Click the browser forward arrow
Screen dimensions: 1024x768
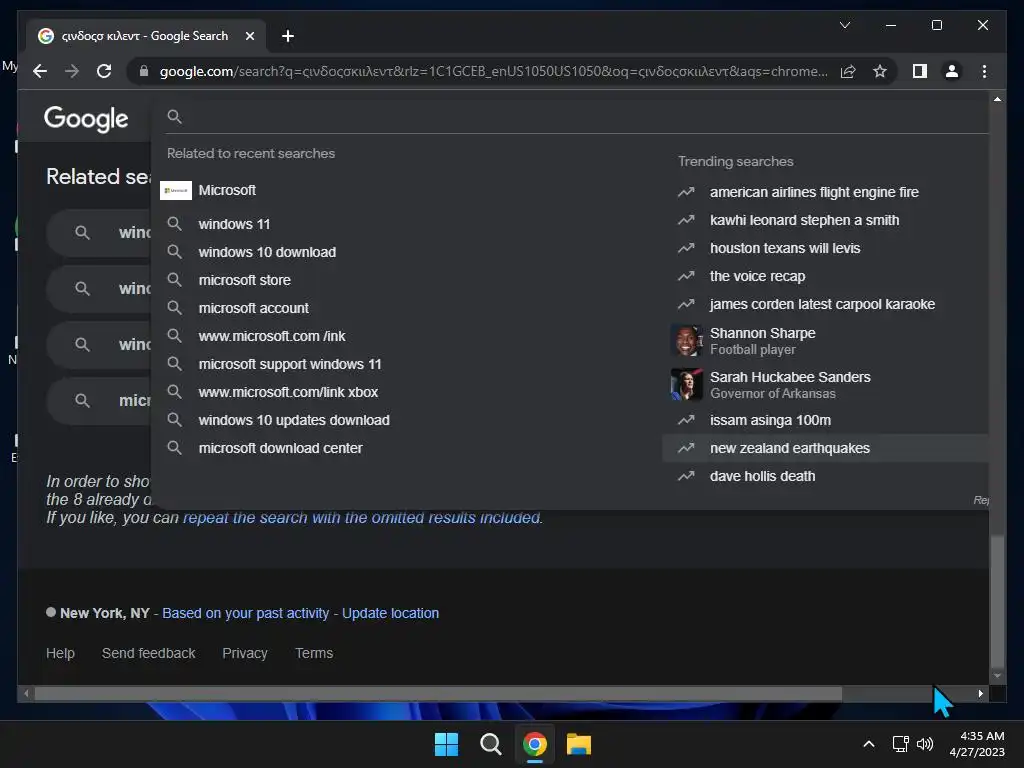(x=72, y=71)
